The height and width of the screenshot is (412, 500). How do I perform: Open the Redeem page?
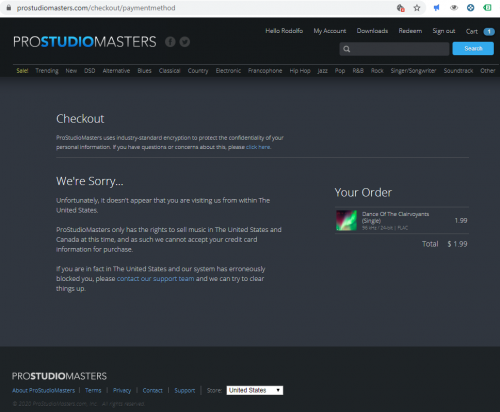[410, 31]
